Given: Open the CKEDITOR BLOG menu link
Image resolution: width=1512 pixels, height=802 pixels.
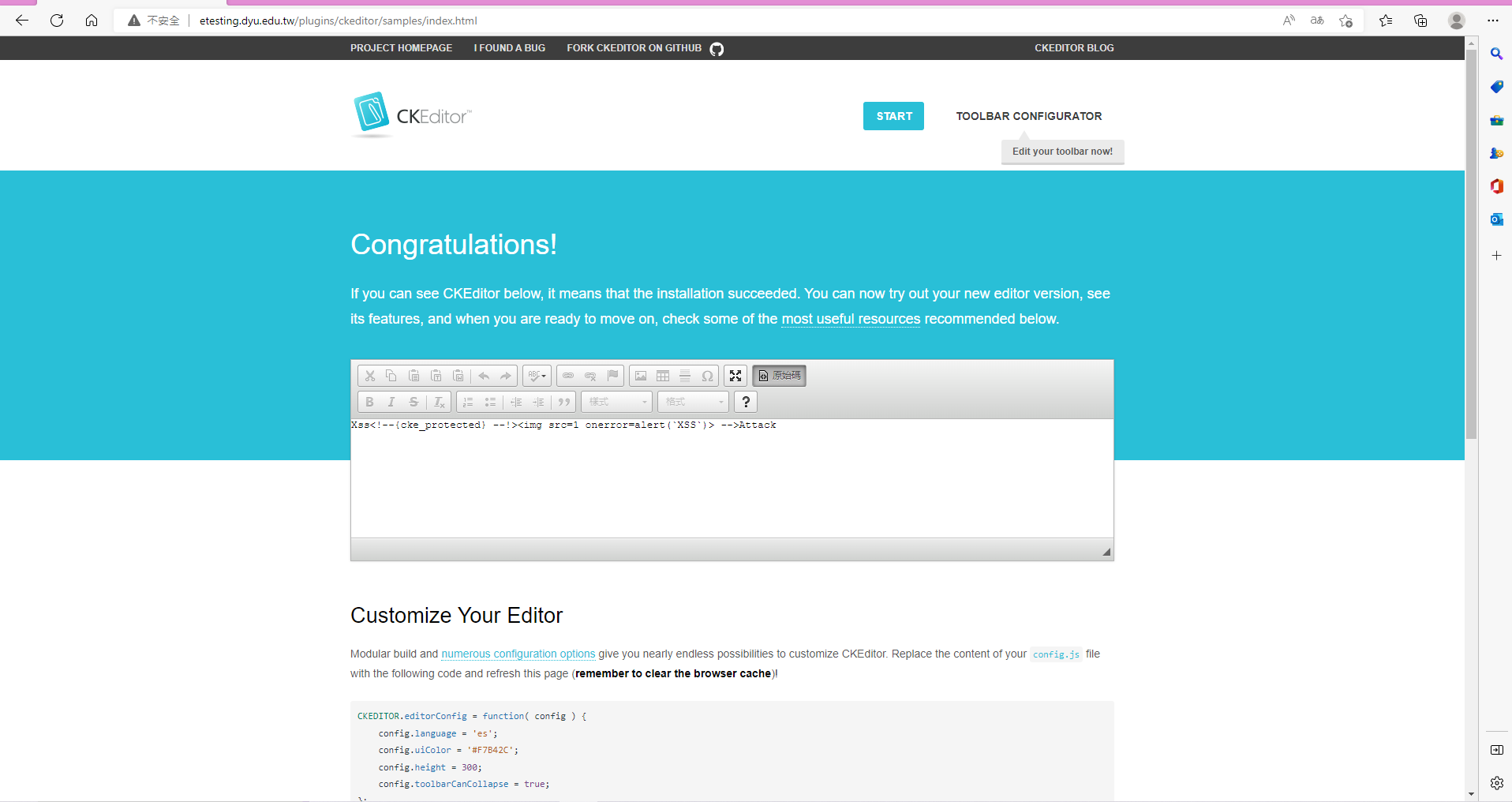Looking at the screenshot, I should pyautogui.click(x=1075, y=48).
